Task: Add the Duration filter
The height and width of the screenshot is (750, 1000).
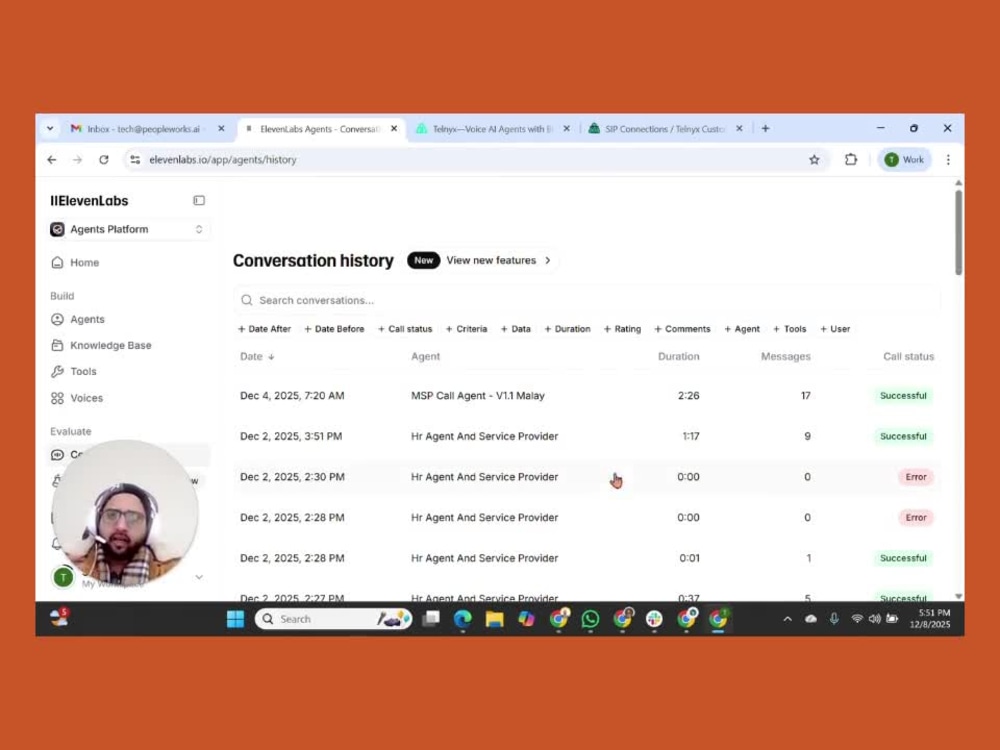Action: point(568,329)
